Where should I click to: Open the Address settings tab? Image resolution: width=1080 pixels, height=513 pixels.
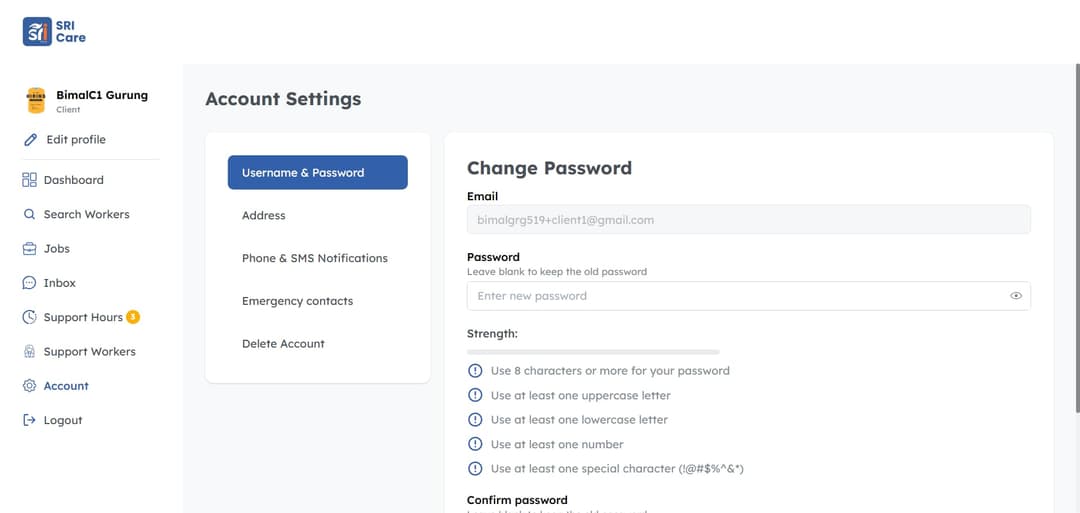coord(264,215)
